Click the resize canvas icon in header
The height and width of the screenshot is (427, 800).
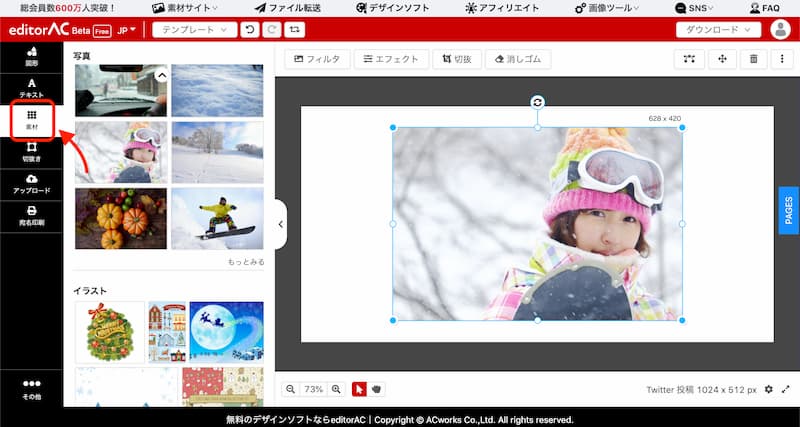(294, 30)
